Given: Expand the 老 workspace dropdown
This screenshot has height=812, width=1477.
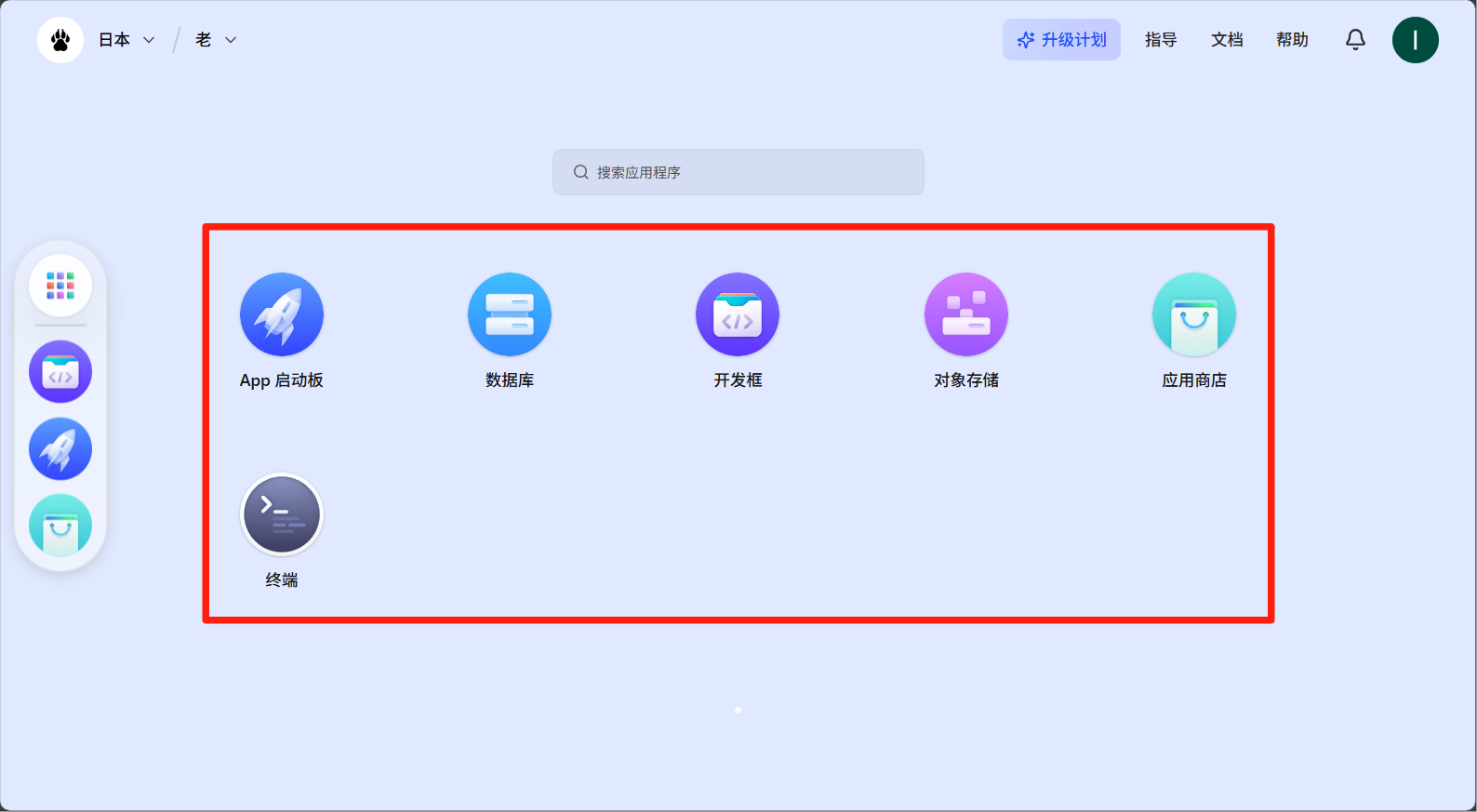Looking at the screenshot, I should [216, 40].
